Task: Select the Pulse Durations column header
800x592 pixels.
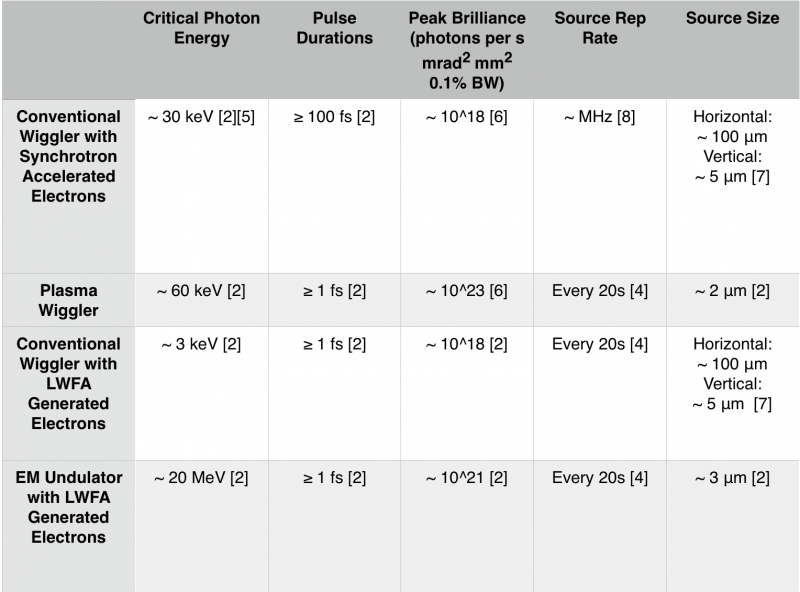Action: click(335, 29)
